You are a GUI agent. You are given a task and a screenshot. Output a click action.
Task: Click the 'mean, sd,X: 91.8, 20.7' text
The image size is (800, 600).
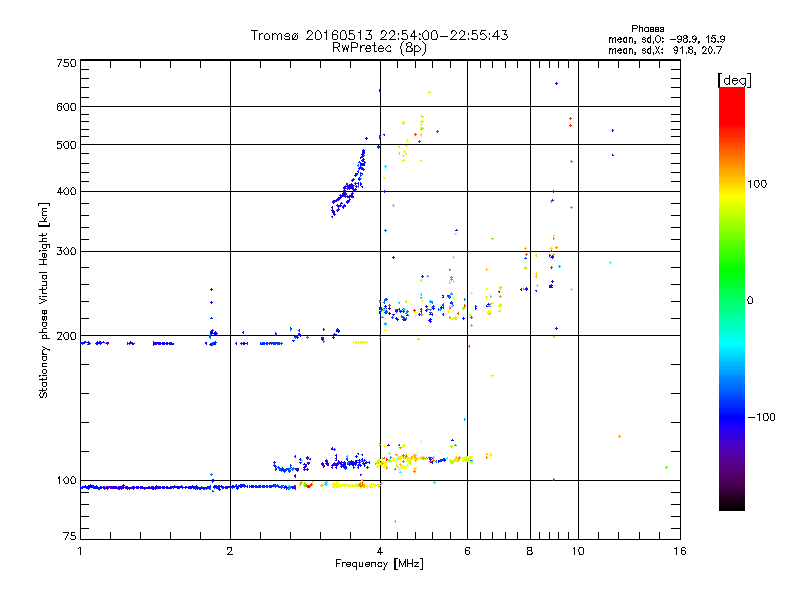click(665, 50)
